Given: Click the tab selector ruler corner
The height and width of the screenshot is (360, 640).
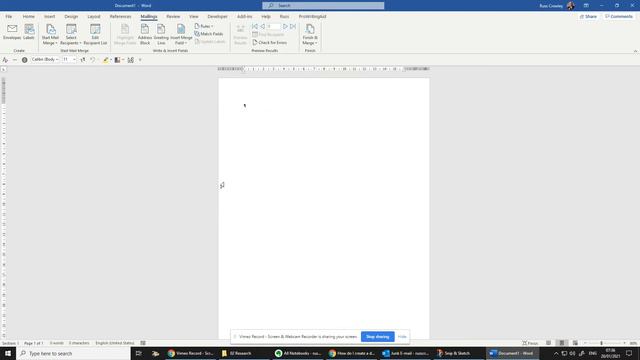Looking at the screenshot, I should (x=4, y=69).
